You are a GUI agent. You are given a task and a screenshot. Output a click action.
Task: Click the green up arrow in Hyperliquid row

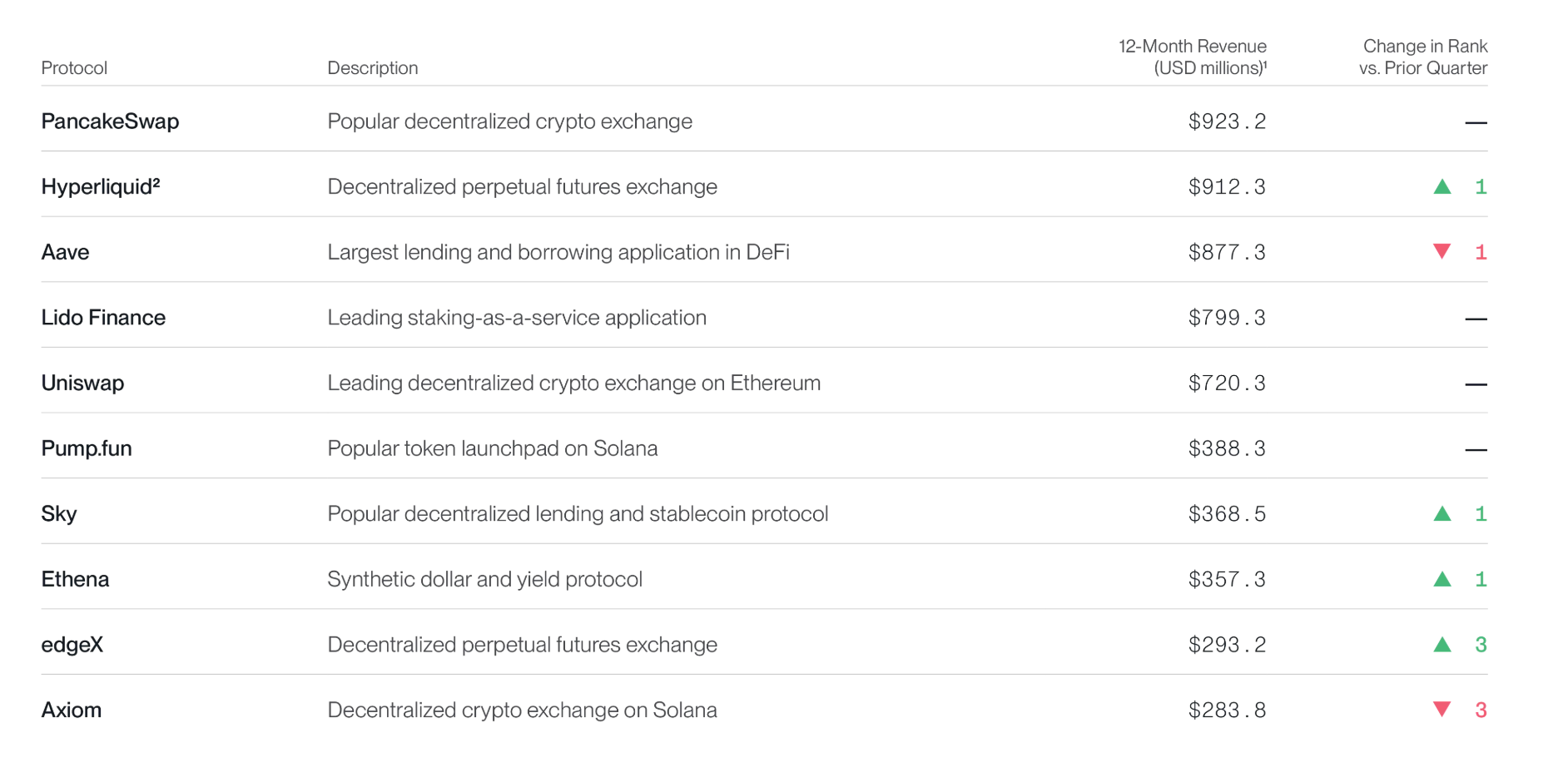[x=1442, y=186]
